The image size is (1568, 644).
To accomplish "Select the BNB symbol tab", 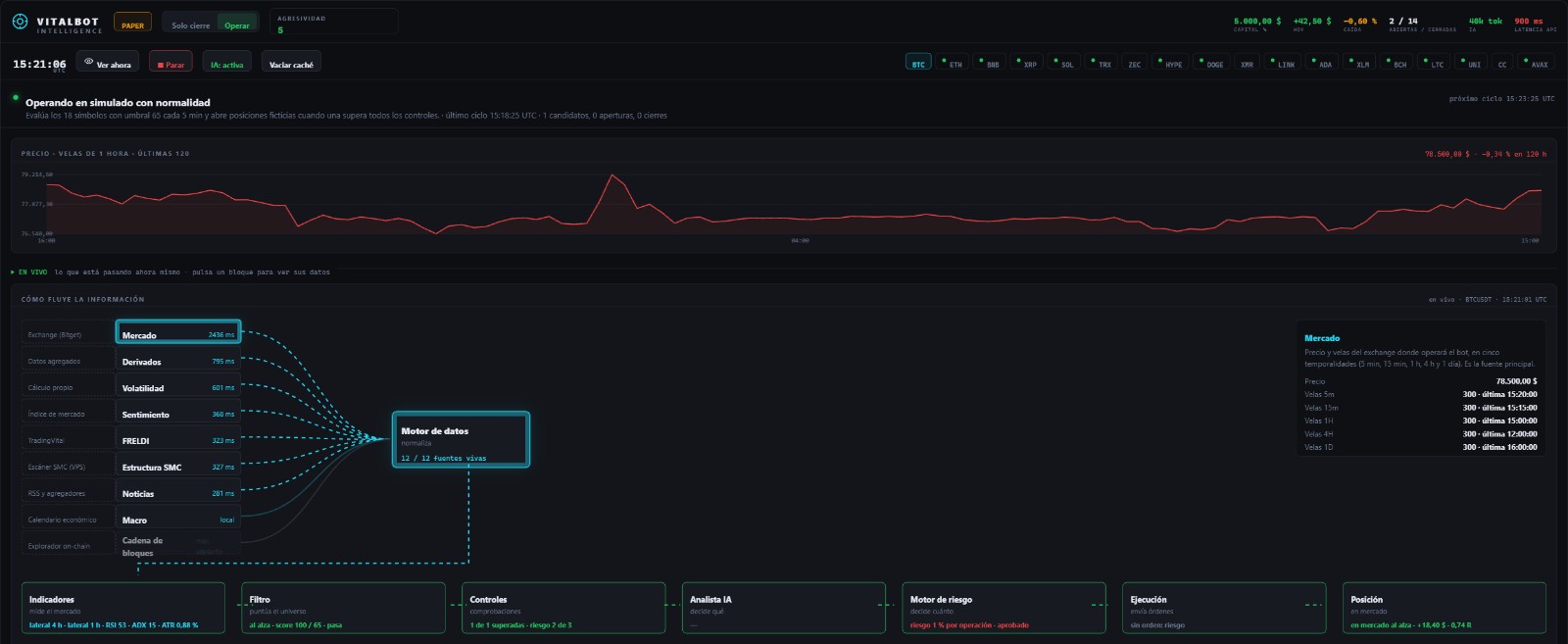I will 989,63.
